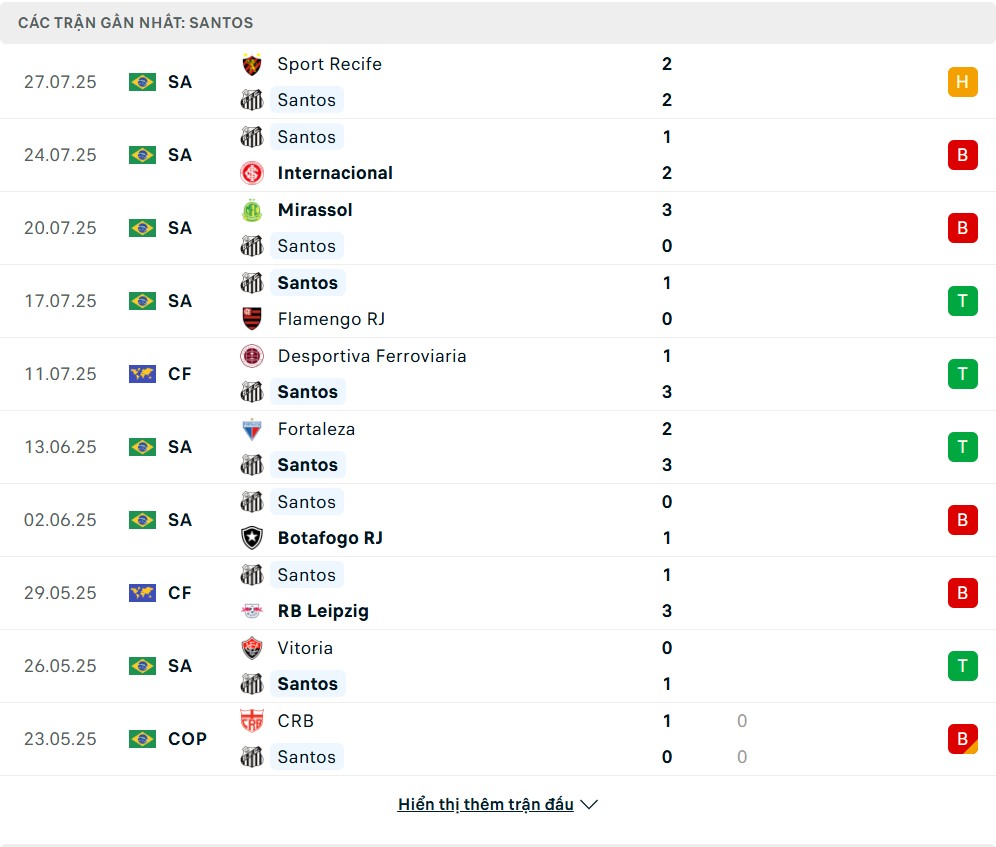Click the Brazil flag on 24.07.25 row
Screen dimensions: 996x847
click(x=142, y=155)
